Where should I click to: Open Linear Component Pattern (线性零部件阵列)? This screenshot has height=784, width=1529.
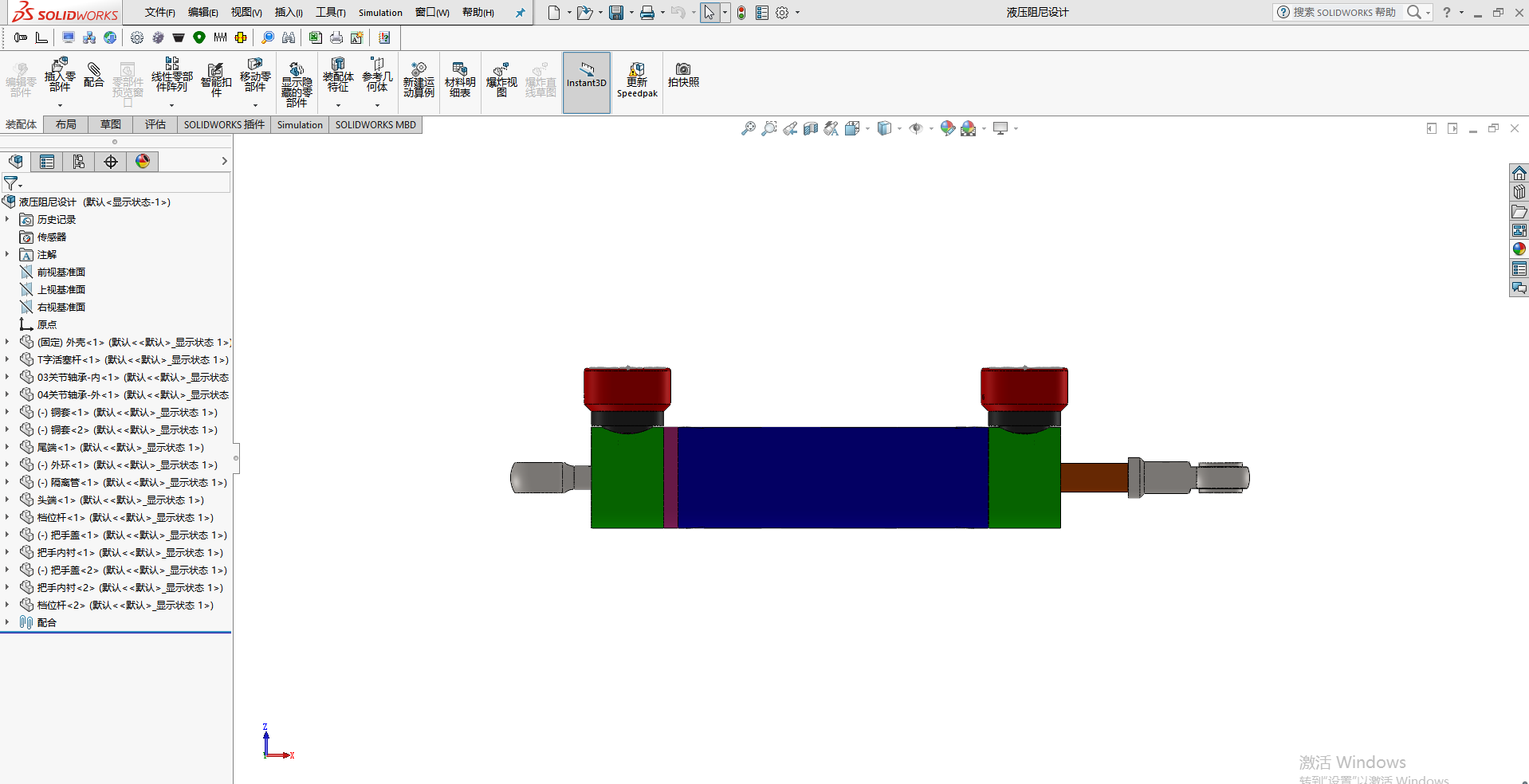click(171, 76)
